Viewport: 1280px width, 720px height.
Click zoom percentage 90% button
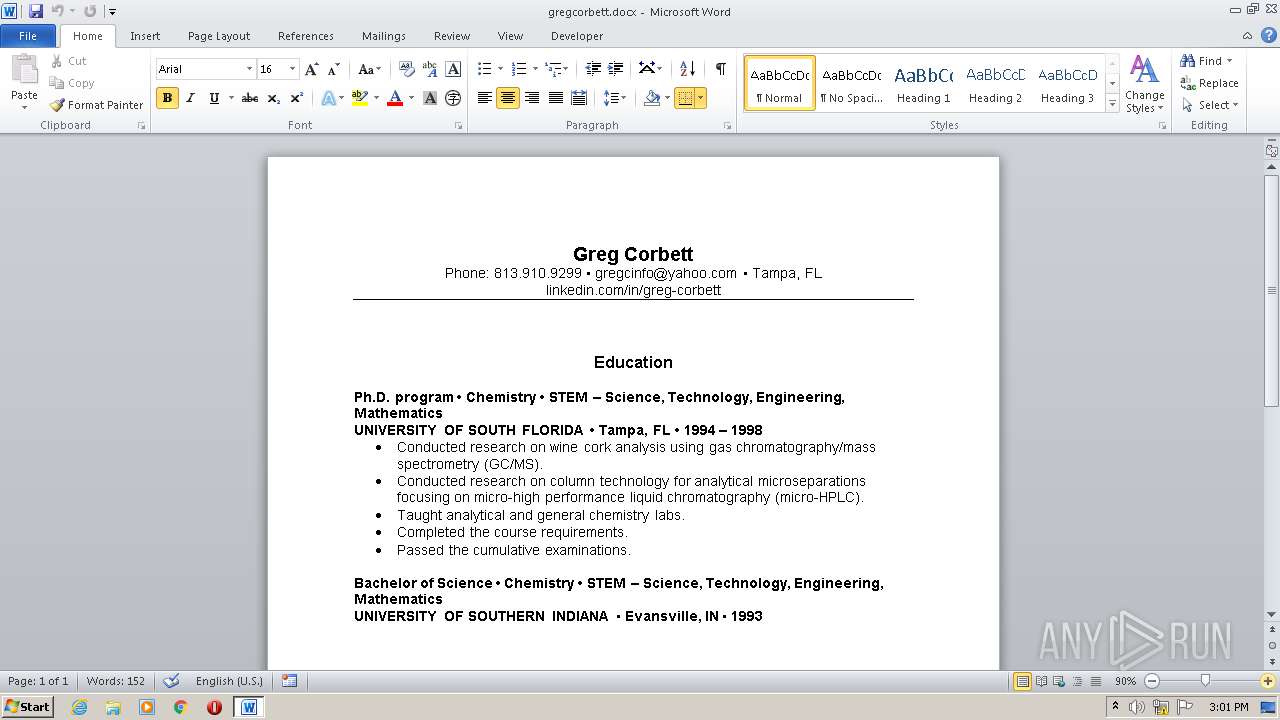[1125, 681]
